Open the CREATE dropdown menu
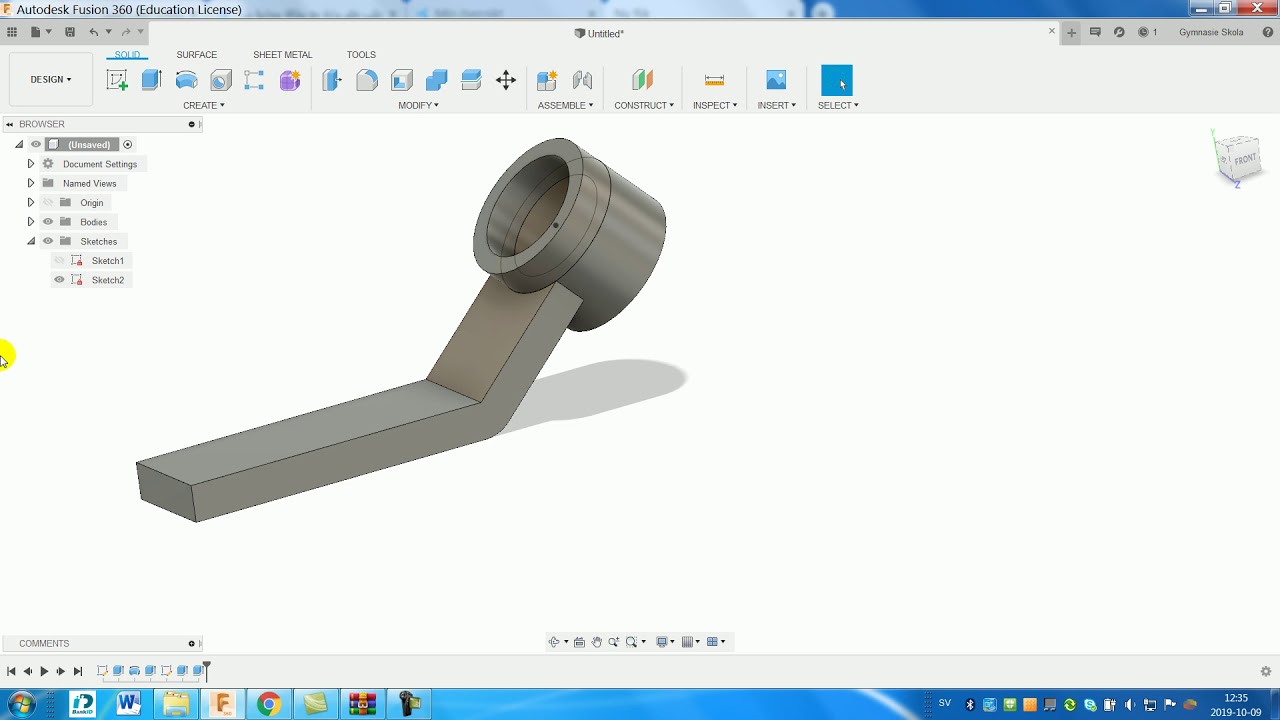The width and height of the screenshot is (1280, 720). coord(204,105)
